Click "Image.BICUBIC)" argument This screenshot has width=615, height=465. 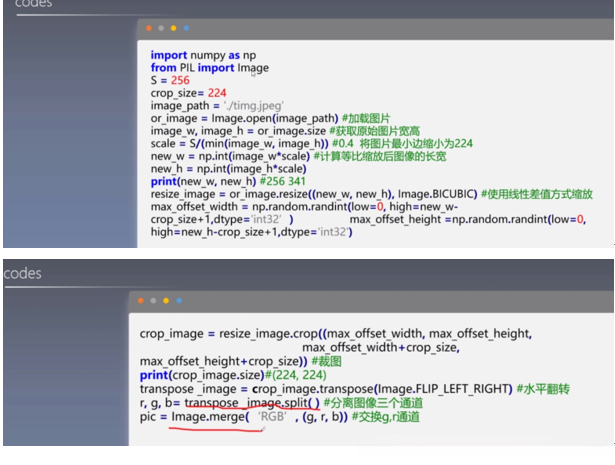(437, 194)
